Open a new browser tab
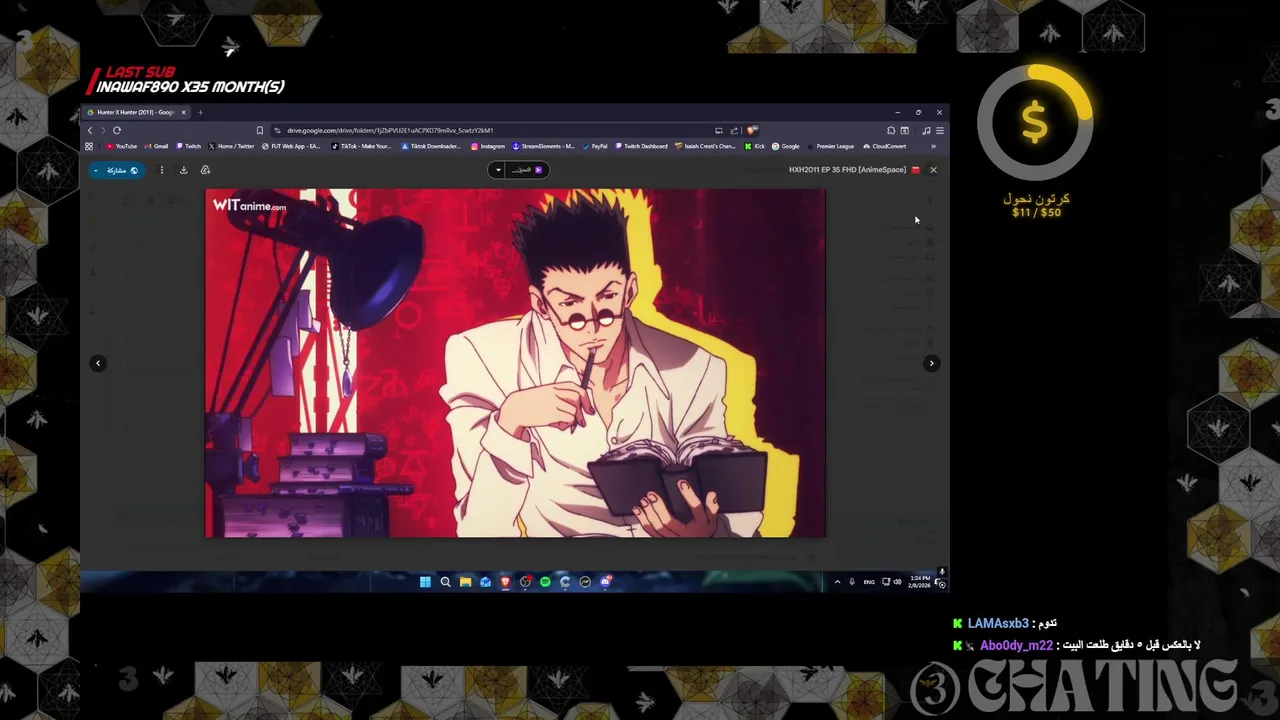 coord(200,112)
